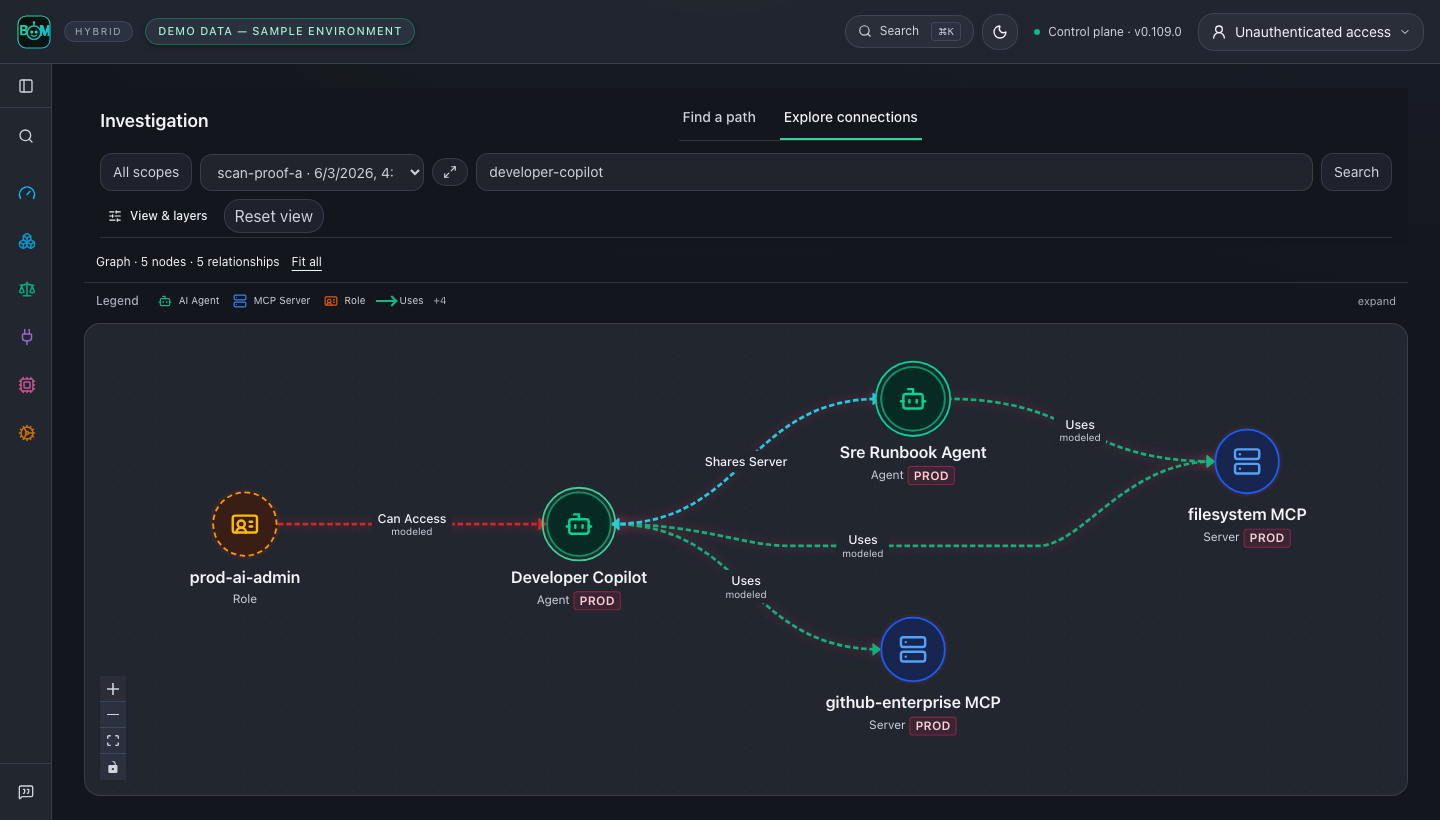
Task: Click the BOM robot logo
Action: 34,32
